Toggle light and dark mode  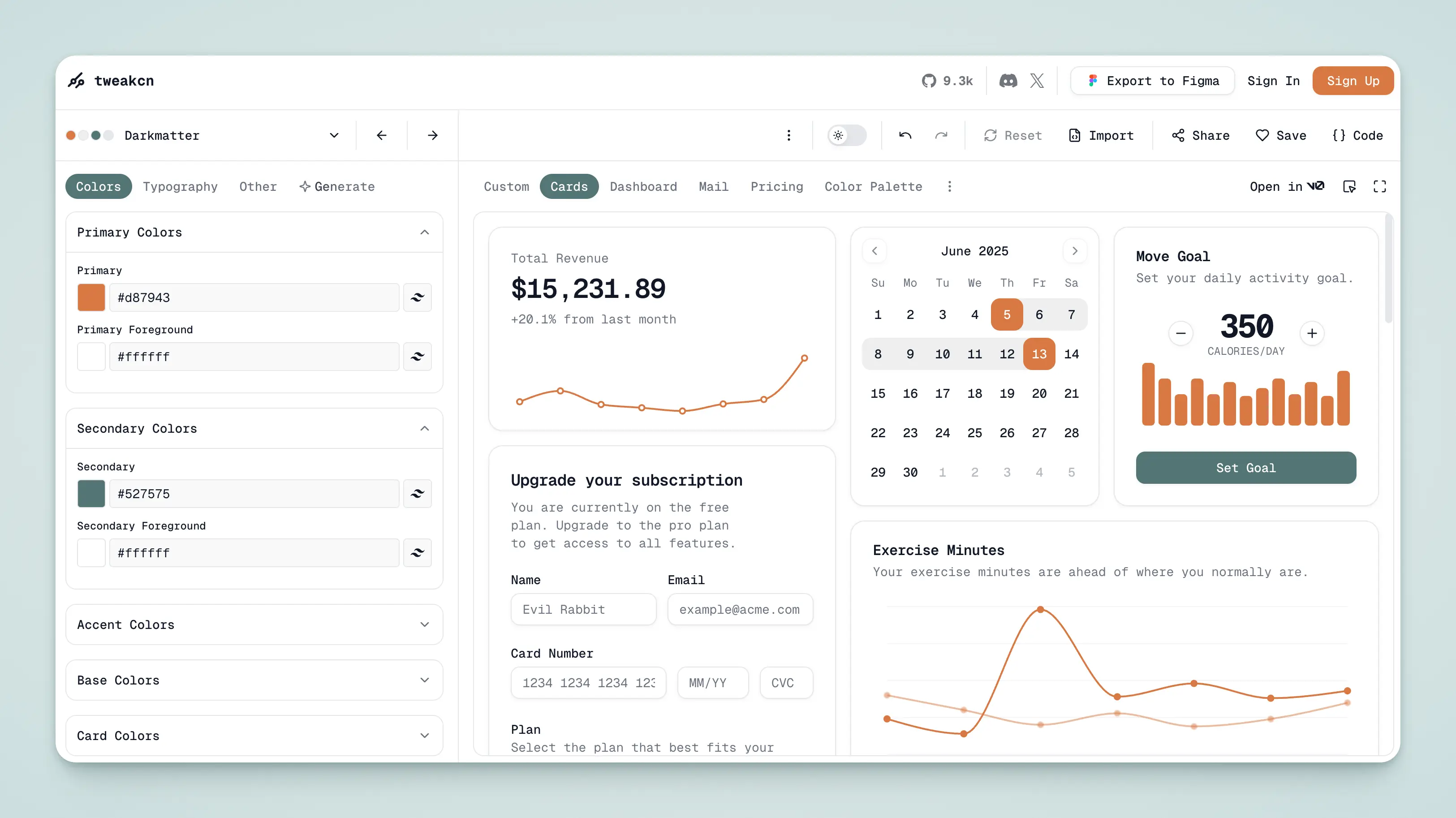point(846,135)
